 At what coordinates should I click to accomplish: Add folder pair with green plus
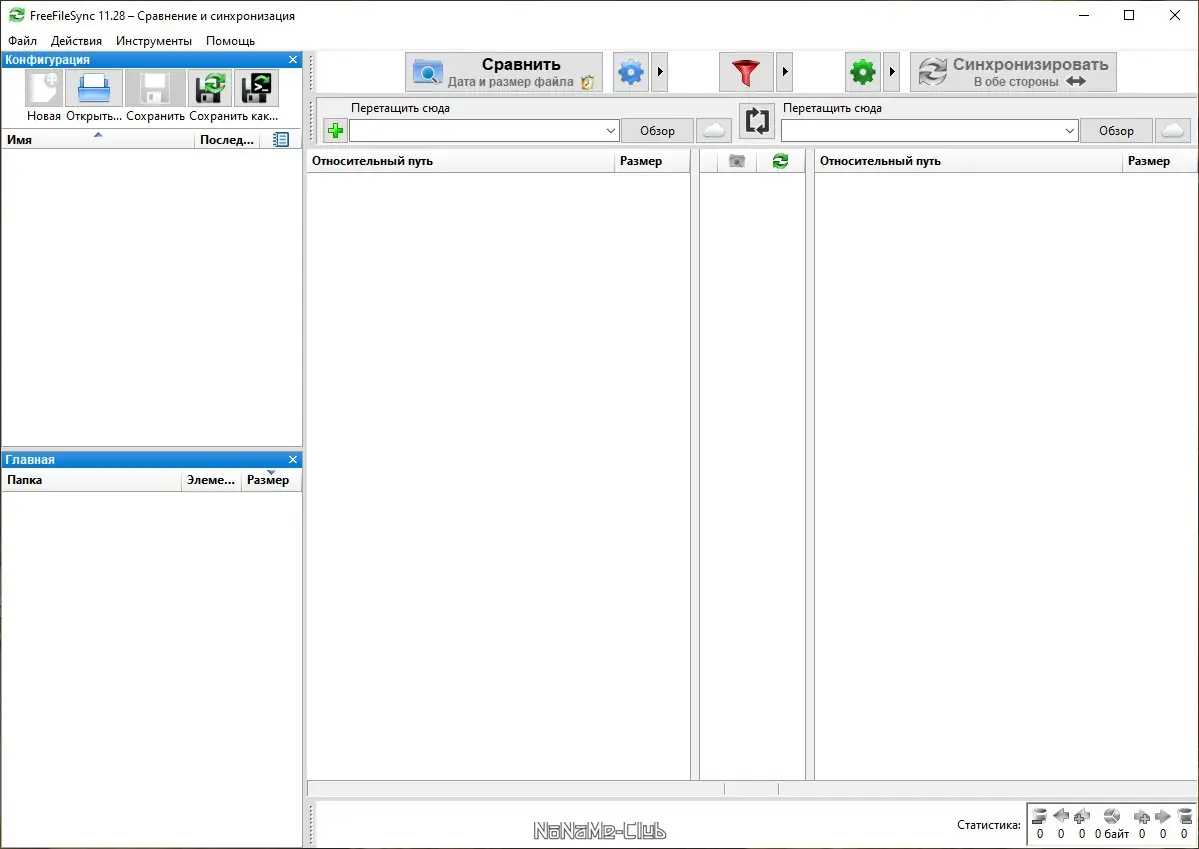[x=335, y=131]
